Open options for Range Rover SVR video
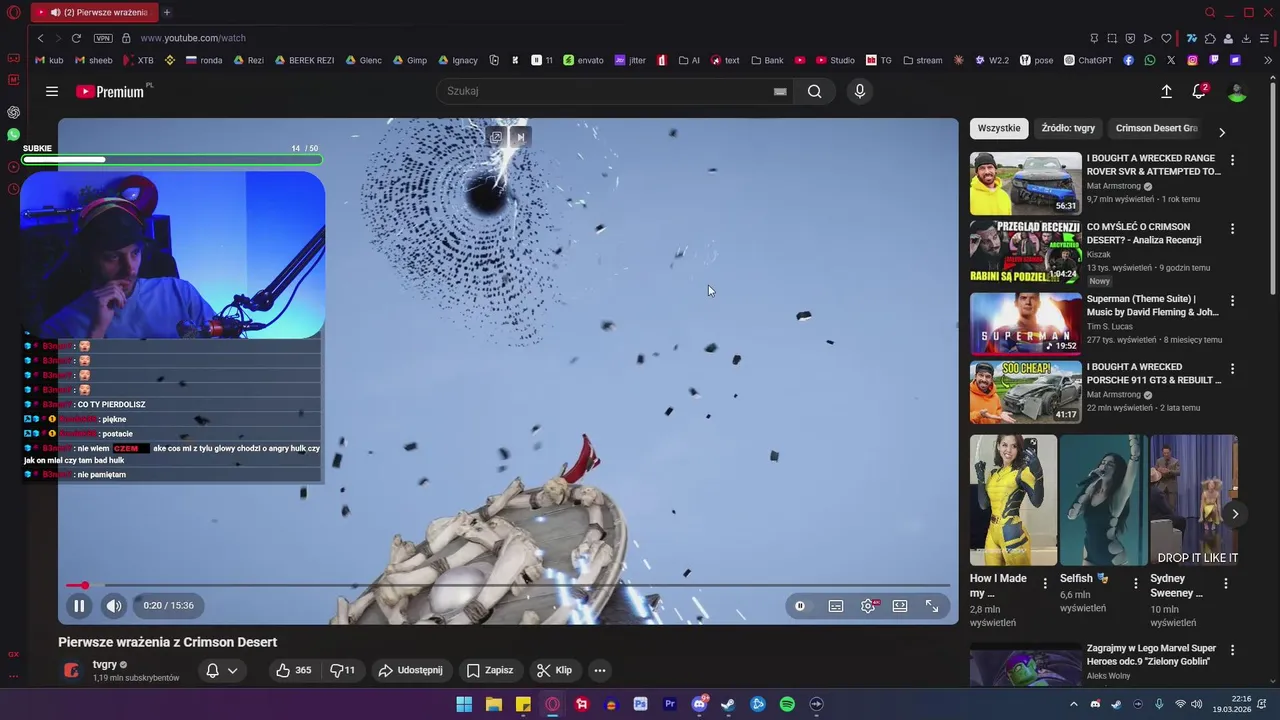 [x=1232, y=160]
